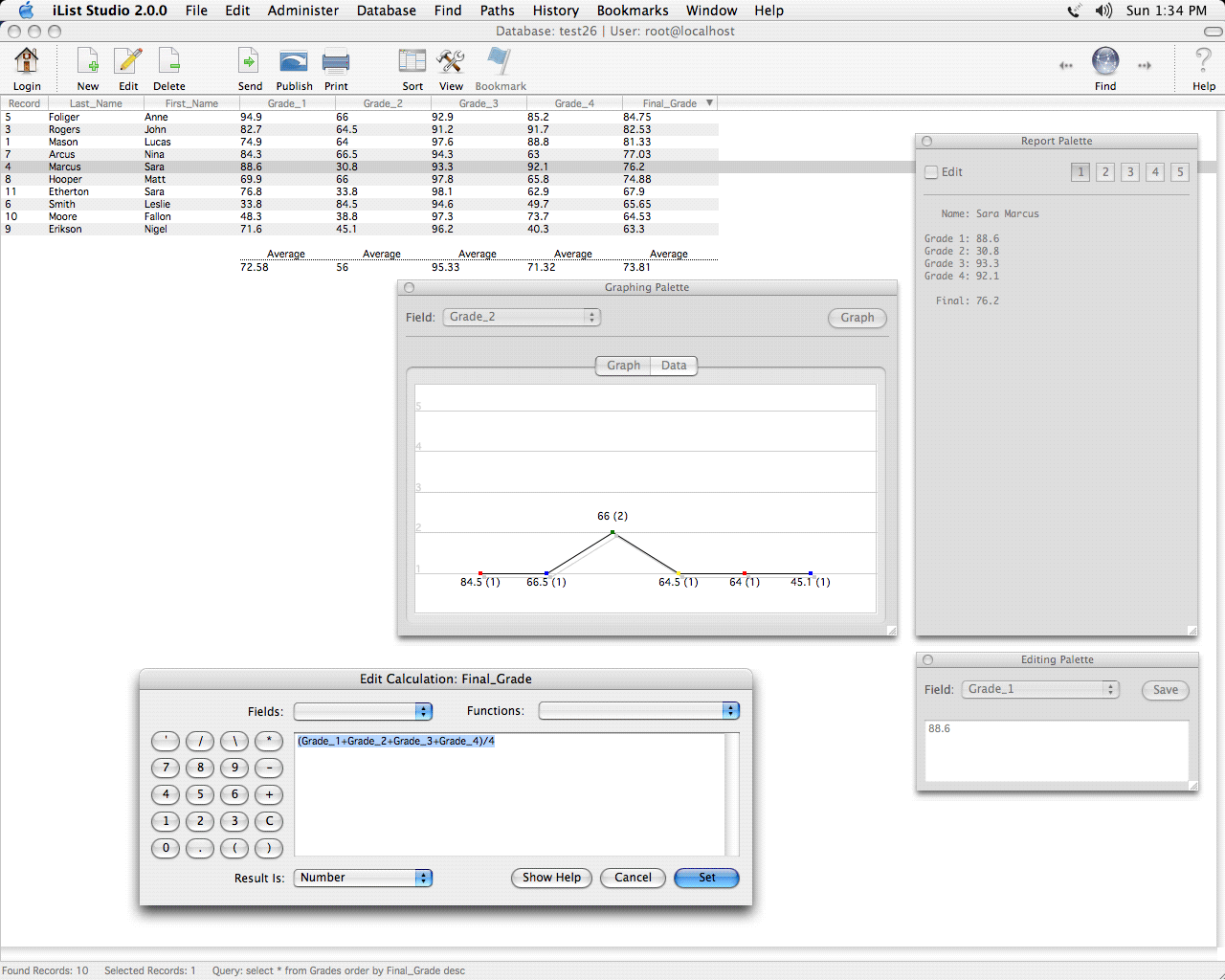Click the multiply asterisk key
The width and height of the screenshot is (1225, 980).
click(x=269, y=741)
